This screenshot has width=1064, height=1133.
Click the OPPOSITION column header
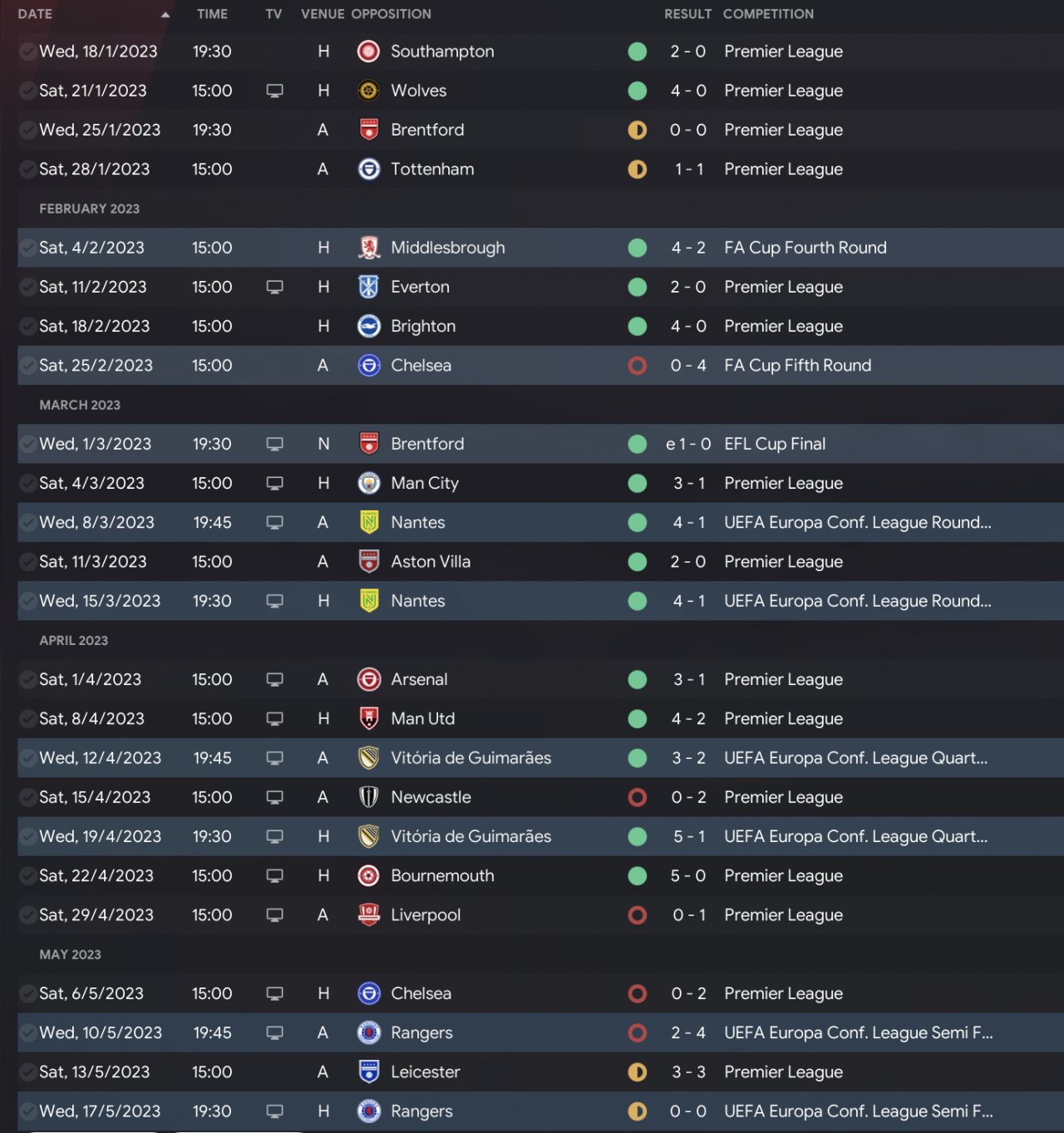(391, 14)
